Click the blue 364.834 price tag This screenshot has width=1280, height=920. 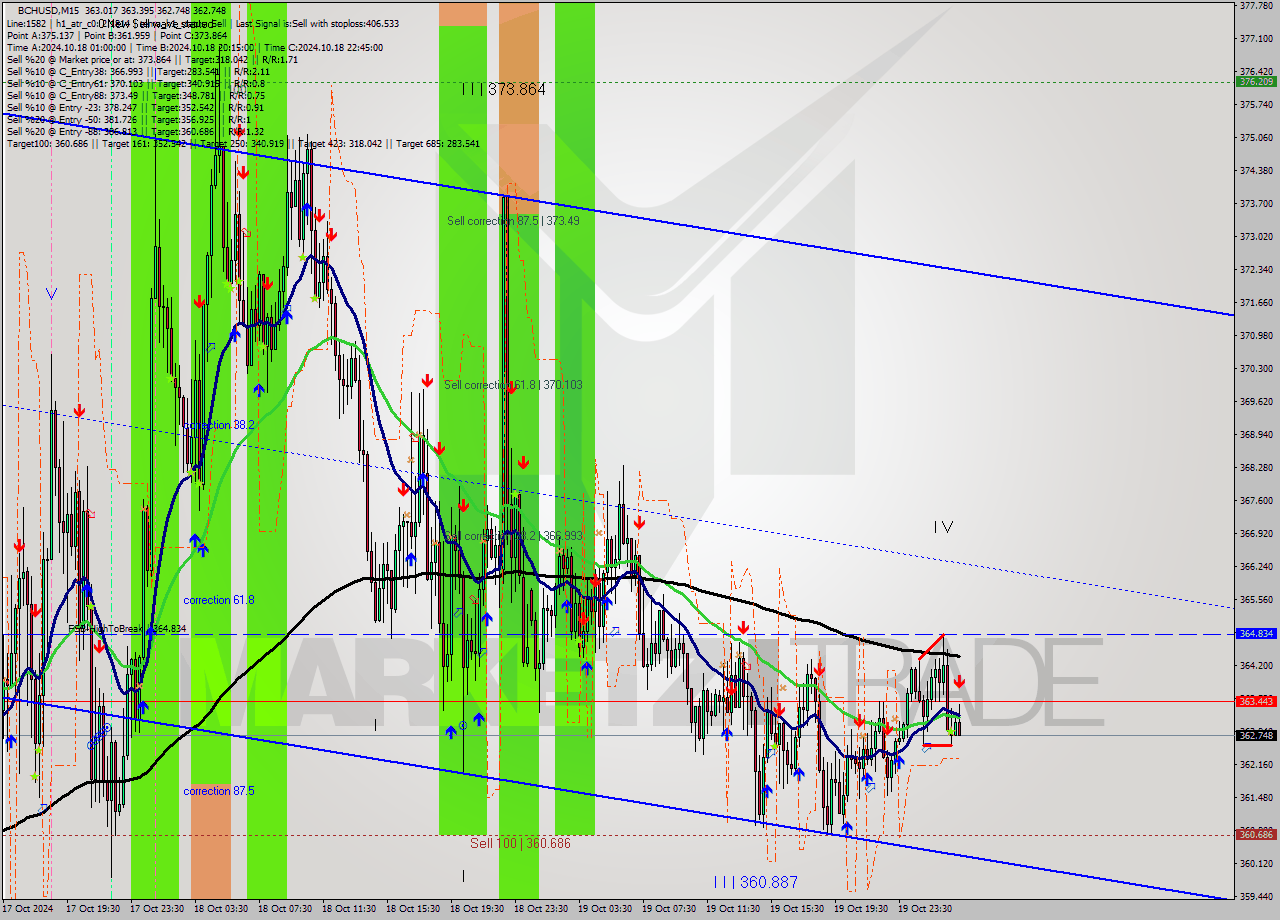pyautogui.click(x=1256, y=634)
